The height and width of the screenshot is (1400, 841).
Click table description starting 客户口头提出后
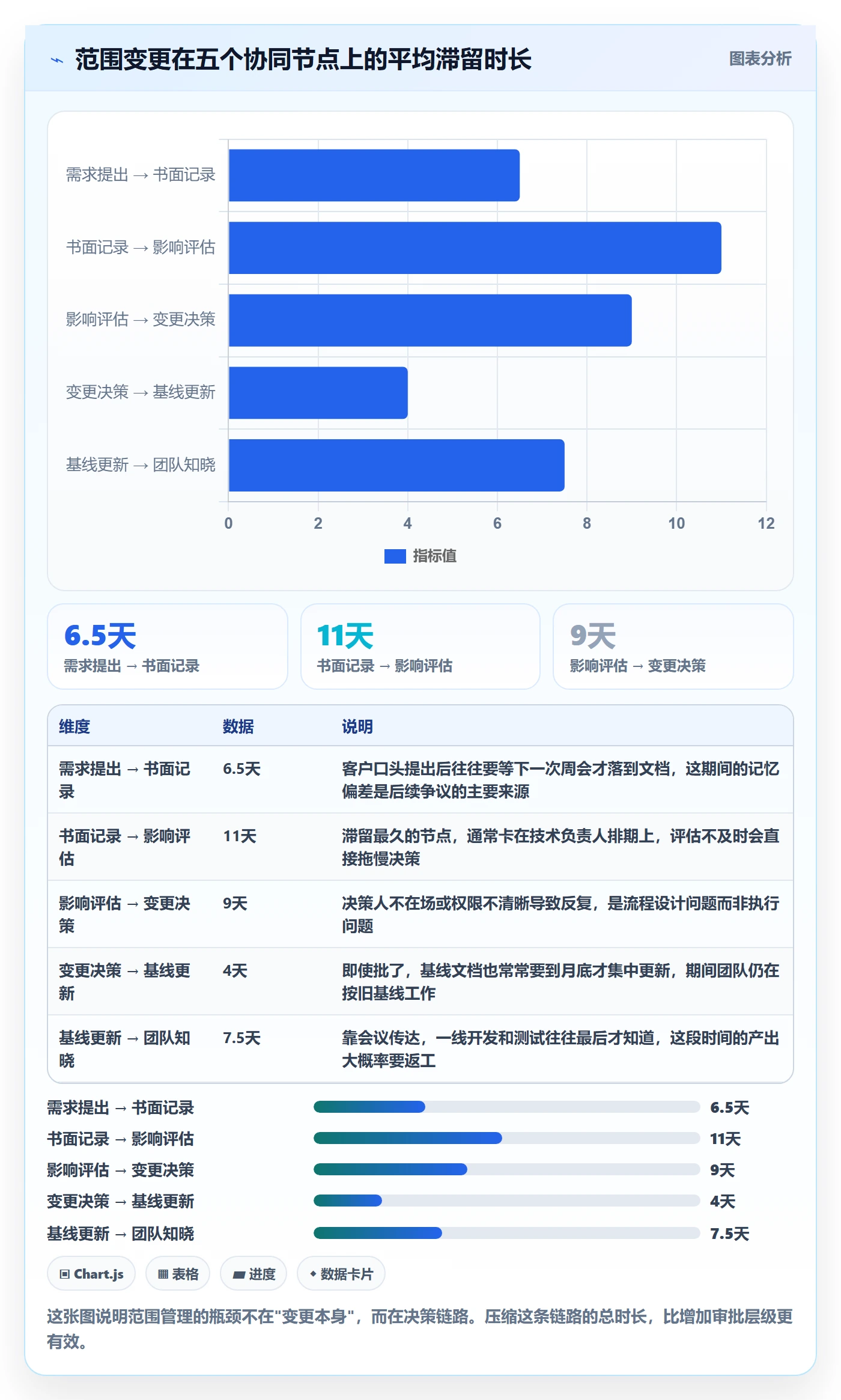tap(560, 780)
